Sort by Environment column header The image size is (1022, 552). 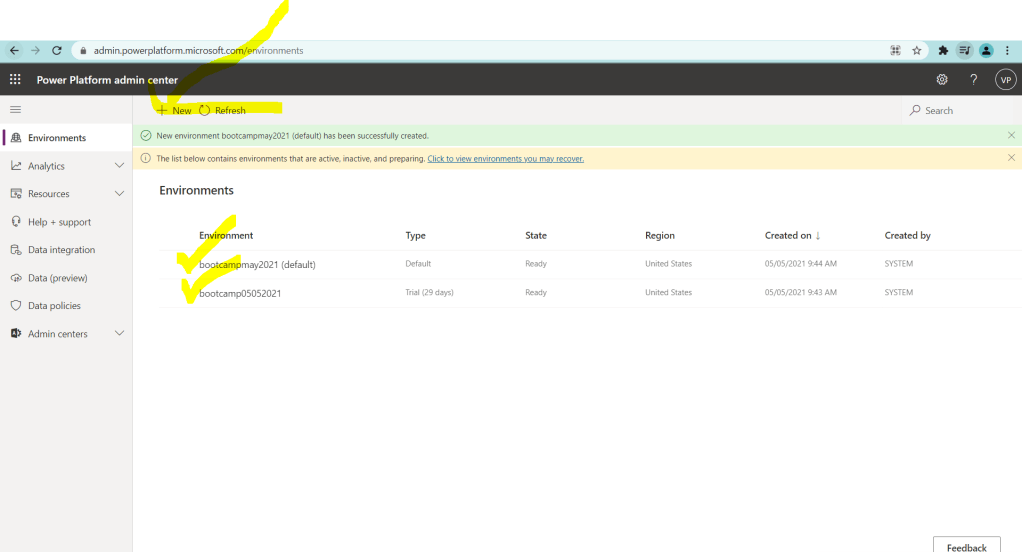pos(226,235)
